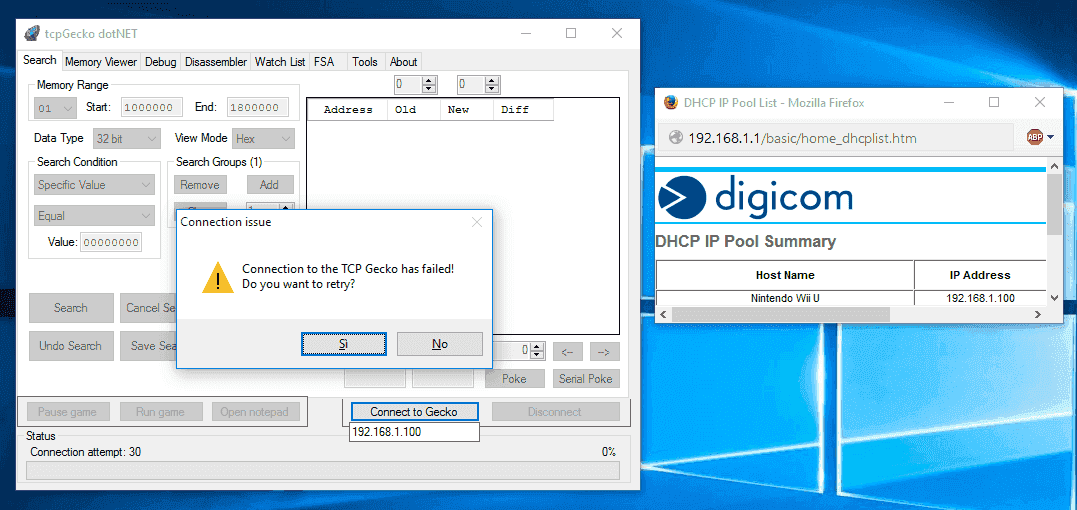
Task: Click Sì to retry the connection
Action: (343, 344)
